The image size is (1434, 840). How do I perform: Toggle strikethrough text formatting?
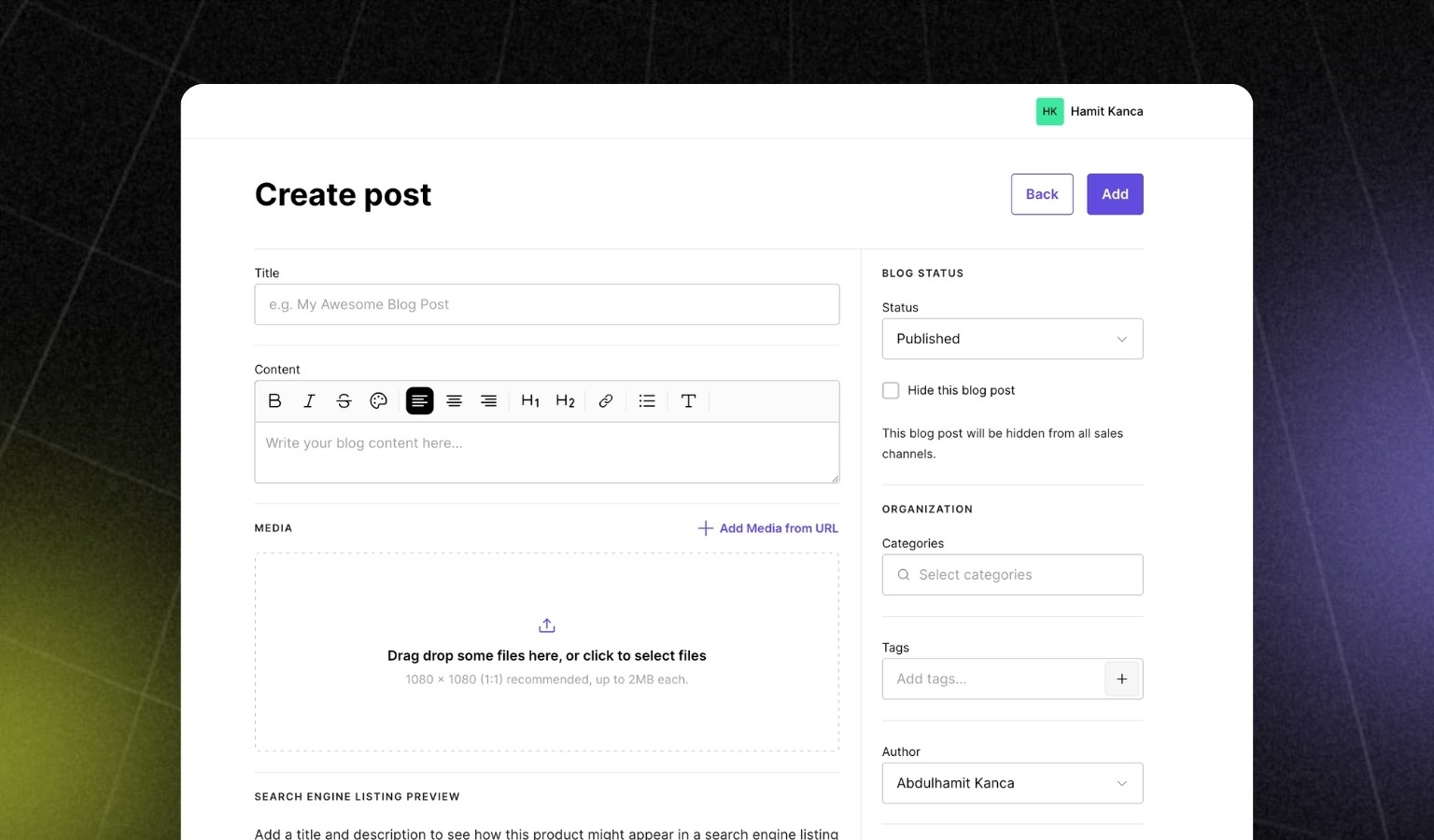click(344, 401)
